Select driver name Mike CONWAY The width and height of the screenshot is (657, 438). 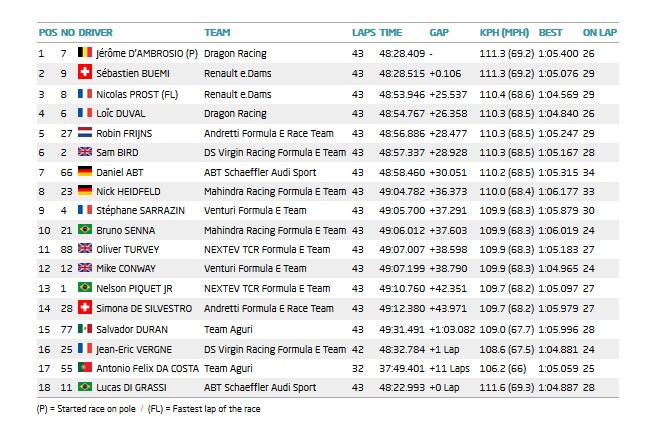pos(126,268)
